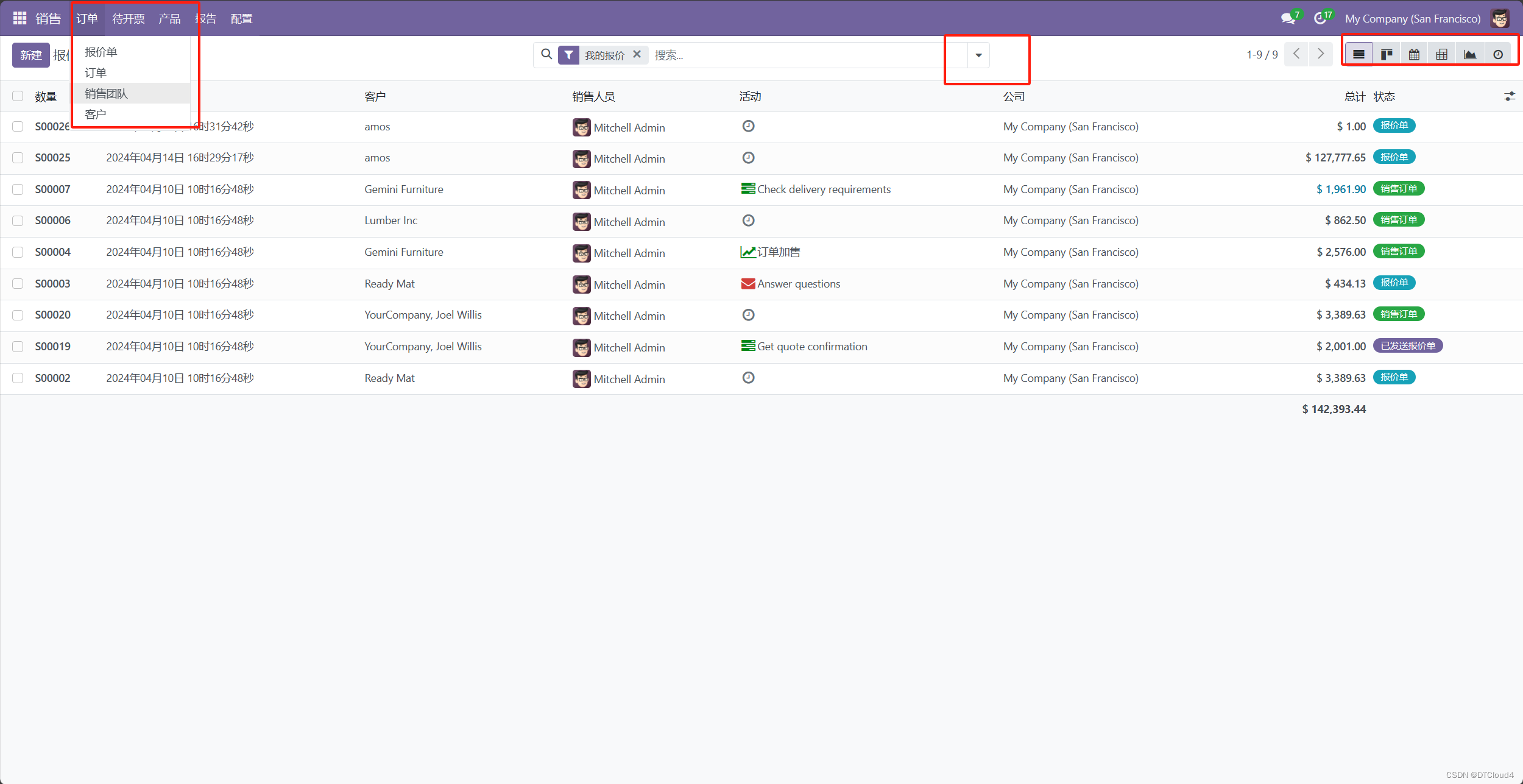
Task: Open the 配置 menu
Action: (x=241, y=19)
